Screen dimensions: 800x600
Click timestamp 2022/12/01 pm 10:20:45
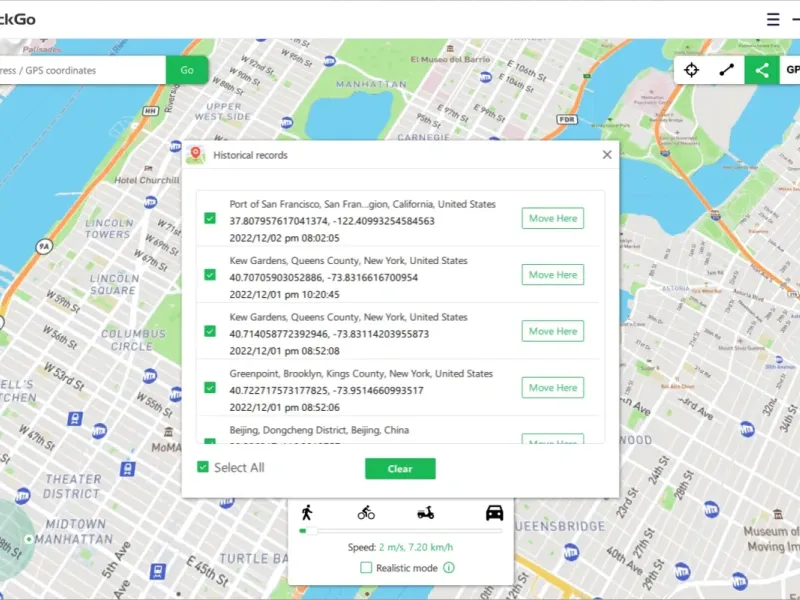point(284,295)
